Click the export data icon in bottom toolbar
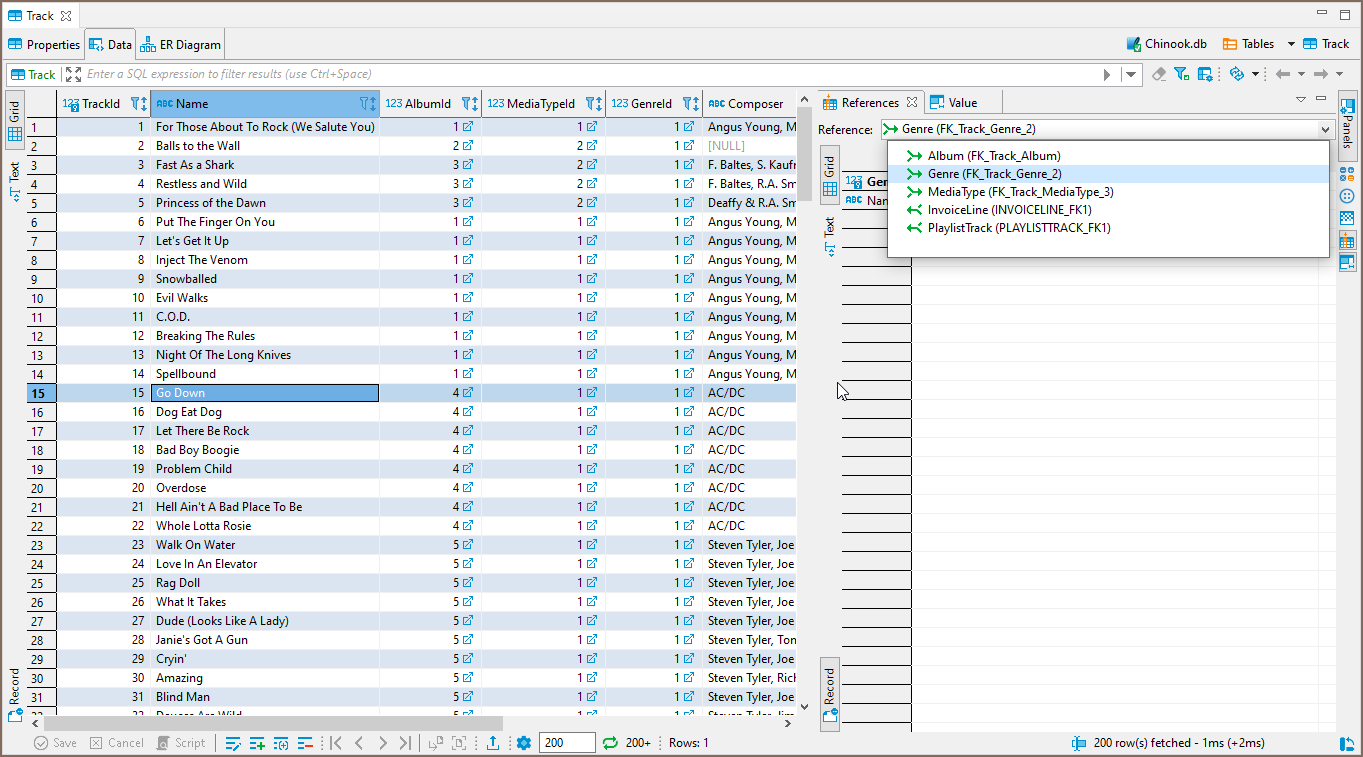 [x=493, y=743]
